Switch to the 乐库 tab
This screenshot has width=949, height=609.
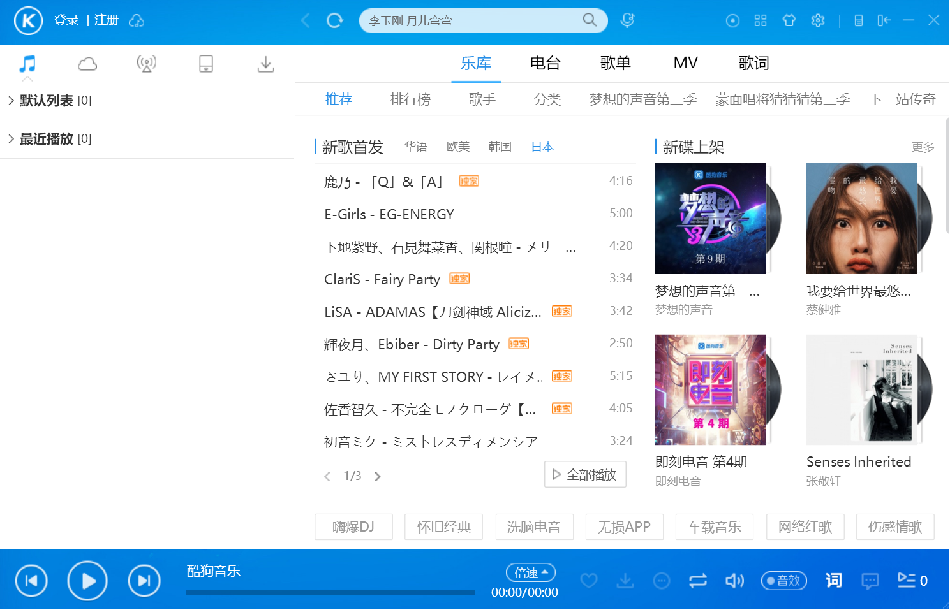[x=476, y=63]
